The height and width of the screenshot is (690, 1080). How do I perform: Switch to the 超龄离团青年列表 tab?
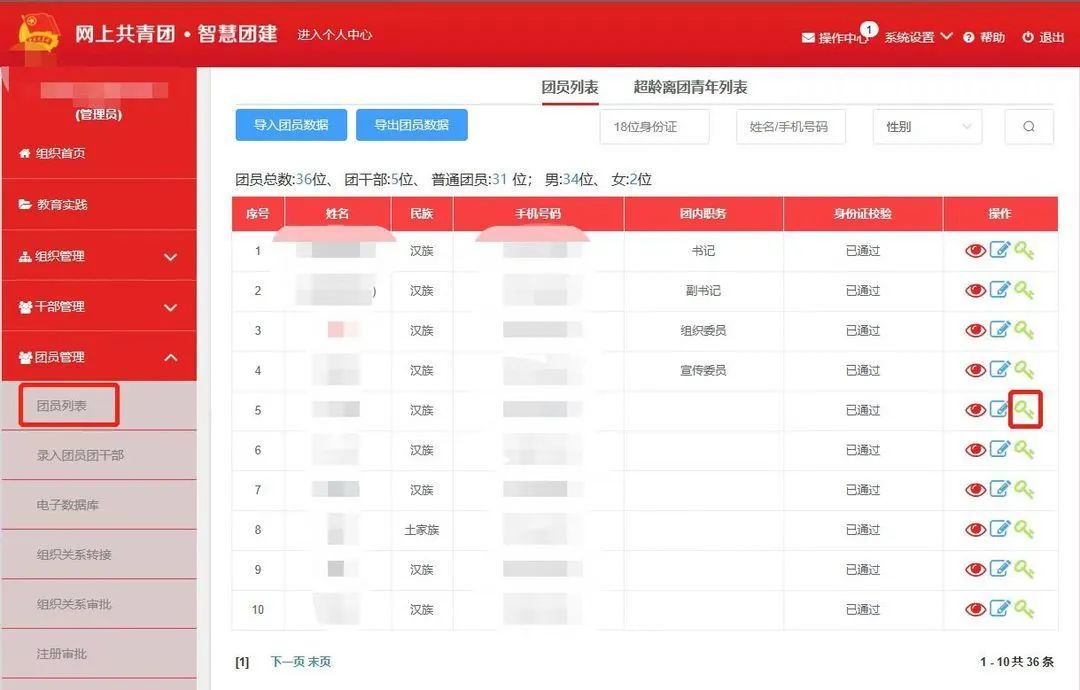(690, 87)
